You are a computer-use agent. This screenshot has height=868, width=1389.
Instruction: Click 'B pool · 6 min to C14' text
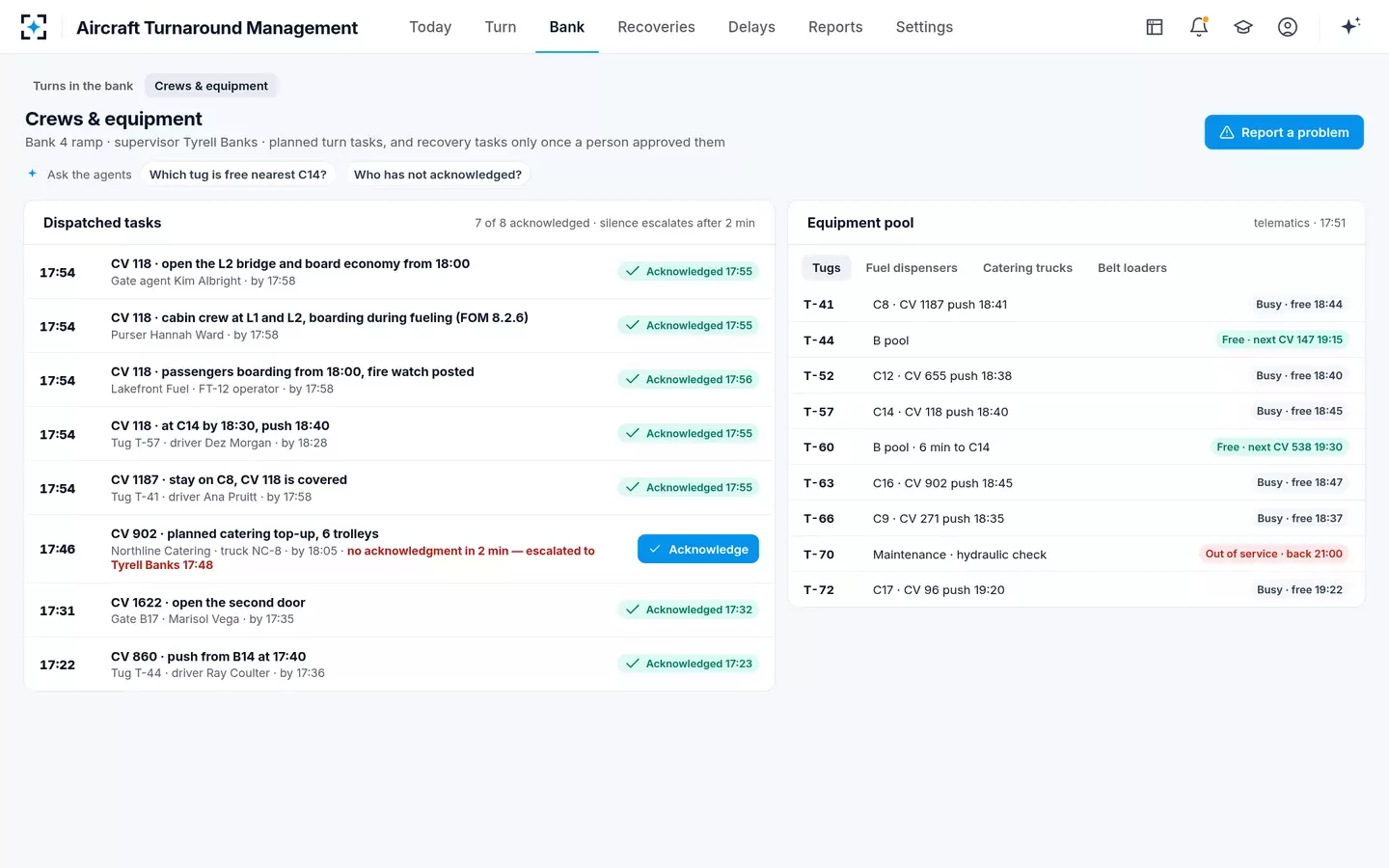931,448
